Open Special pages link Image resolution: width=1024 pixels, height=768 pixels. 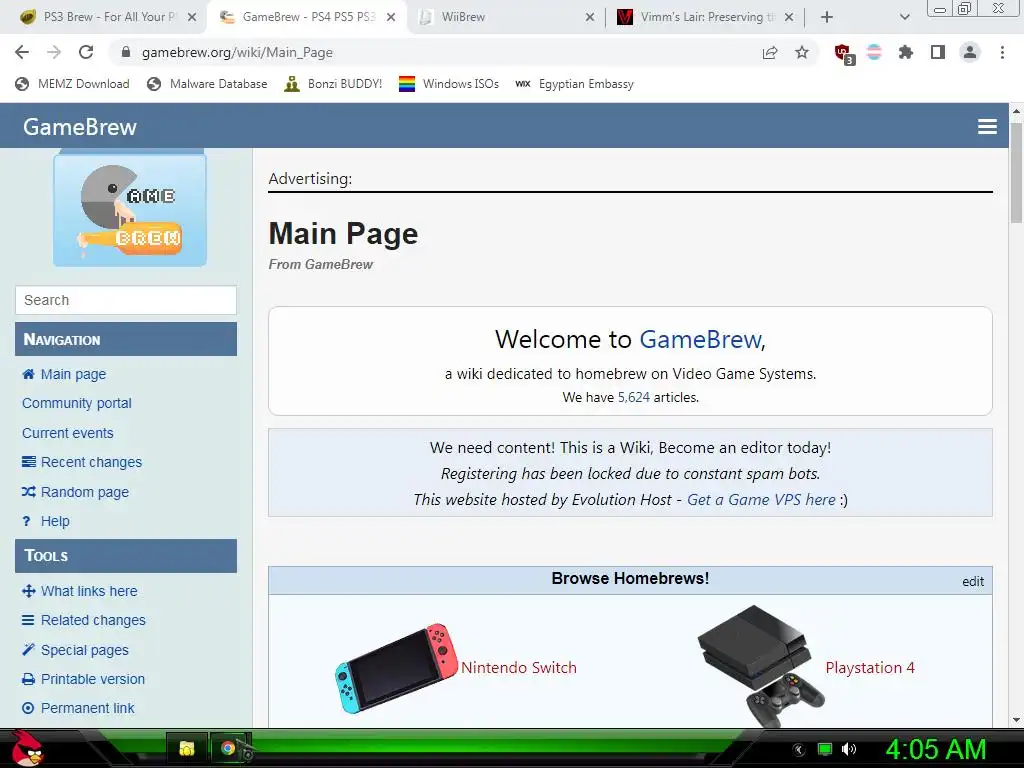75,650
